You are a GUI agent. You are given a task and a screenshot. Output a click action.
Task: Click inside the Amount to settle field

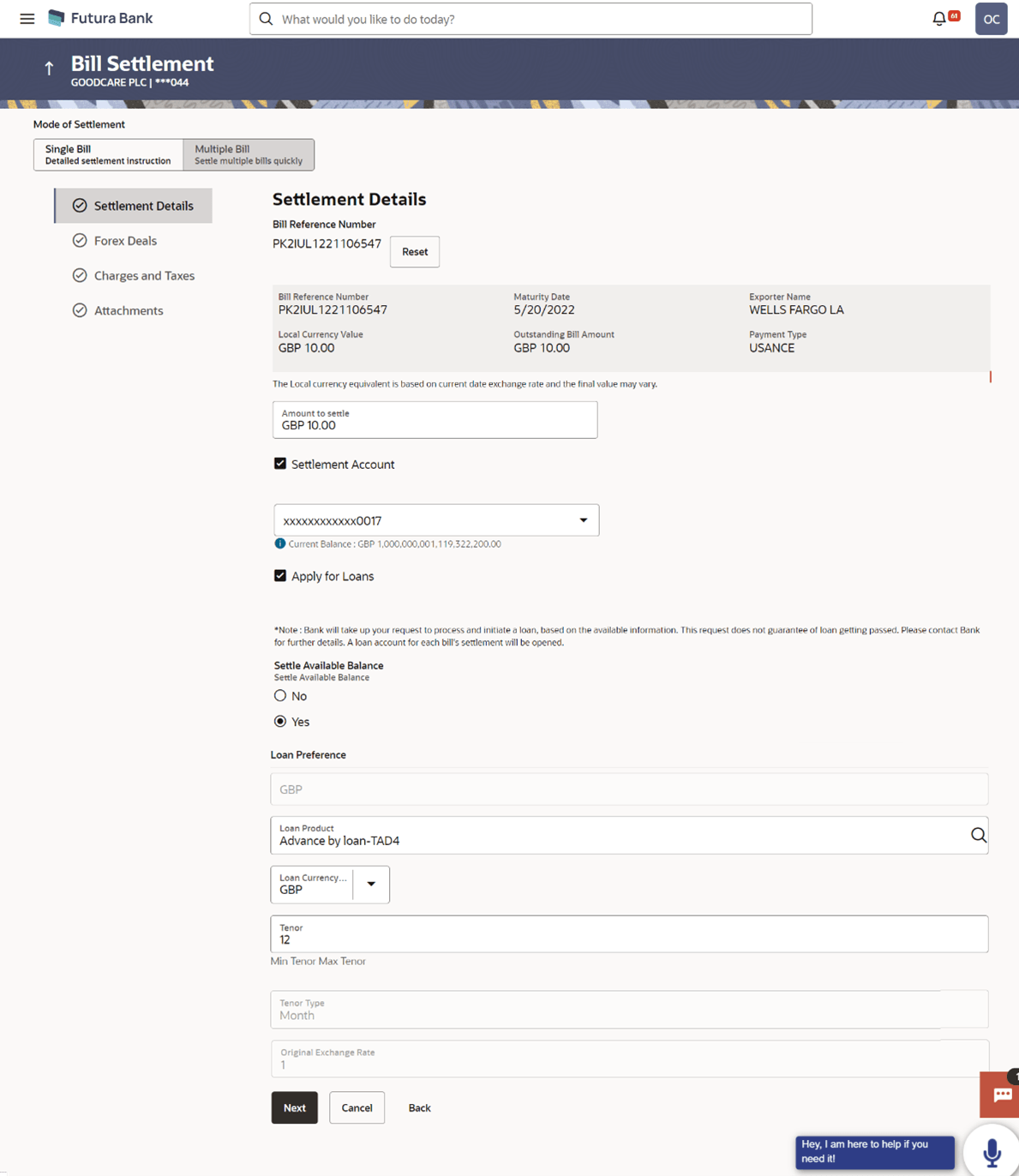435,424
